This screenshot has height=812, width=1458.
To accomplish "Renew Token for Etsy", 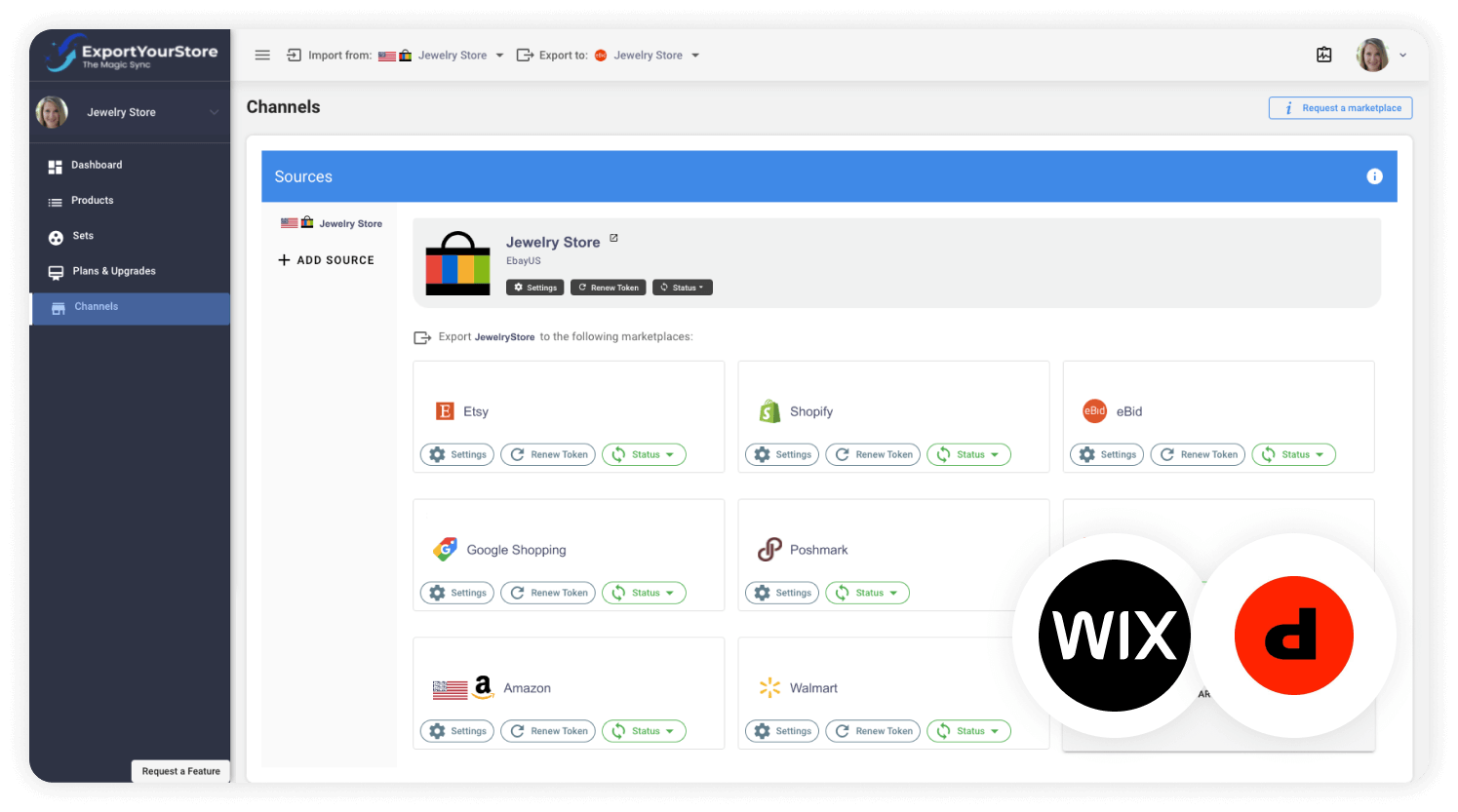I will coord(548,454).
